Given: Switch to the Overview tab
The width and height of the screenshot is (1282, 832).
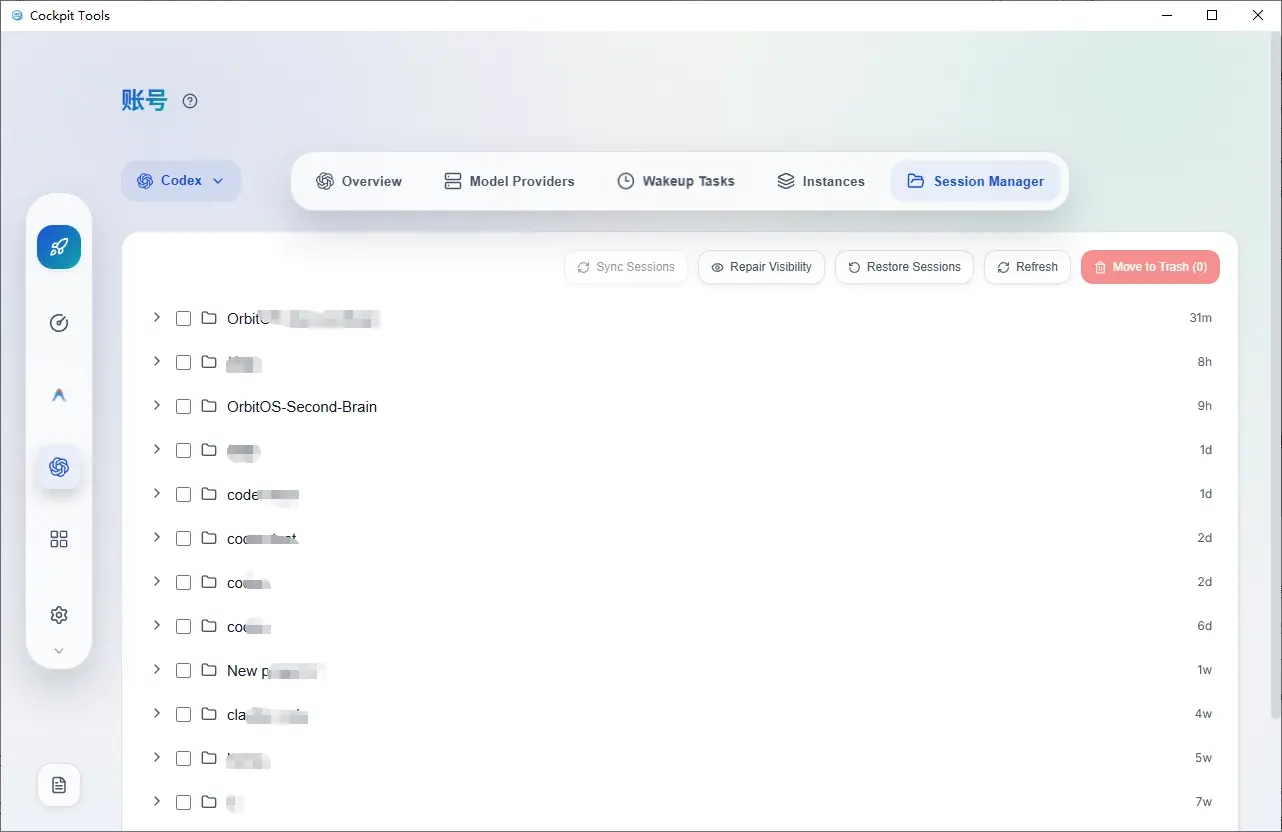Looking at the screenshot, I should coord(359,182).
